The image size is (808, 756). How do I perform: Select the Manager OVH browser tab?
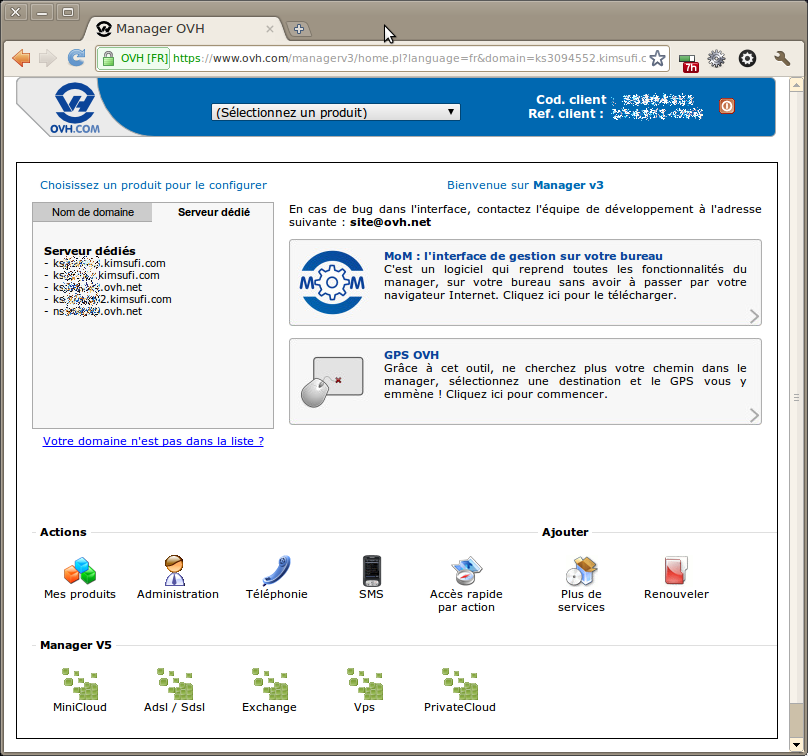(x=183, y=29)
